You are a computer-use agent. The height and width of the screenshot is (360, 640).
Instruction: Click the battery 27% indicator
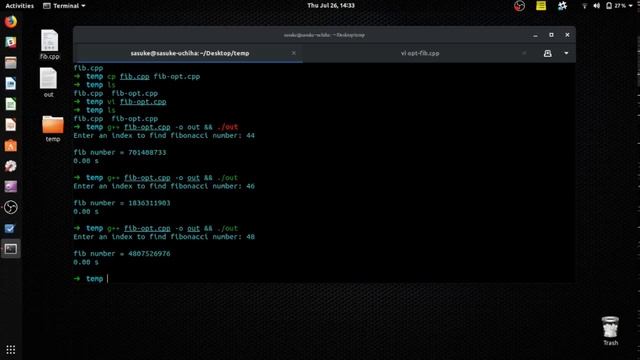point(616,6)
